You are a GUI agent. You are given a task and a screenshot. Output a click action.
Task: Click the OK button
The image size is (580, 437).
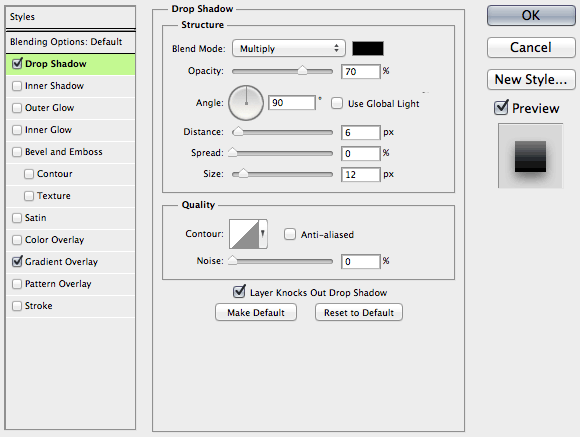pyautogui.click(x=531, y=15)
